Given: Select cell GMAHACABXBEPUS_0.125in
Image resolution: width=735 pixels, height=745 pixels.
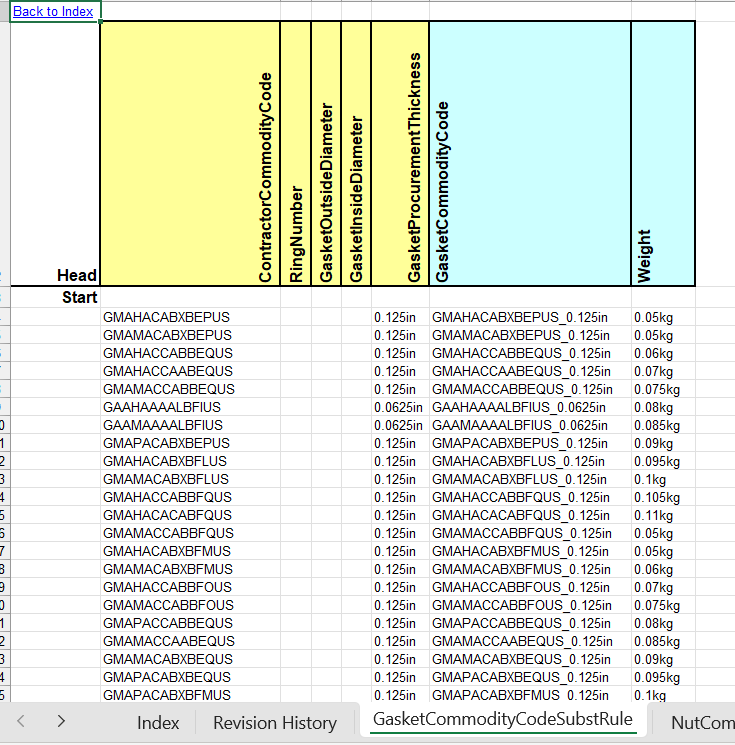Looking at the screenshot, I should (x=530, y=317).
